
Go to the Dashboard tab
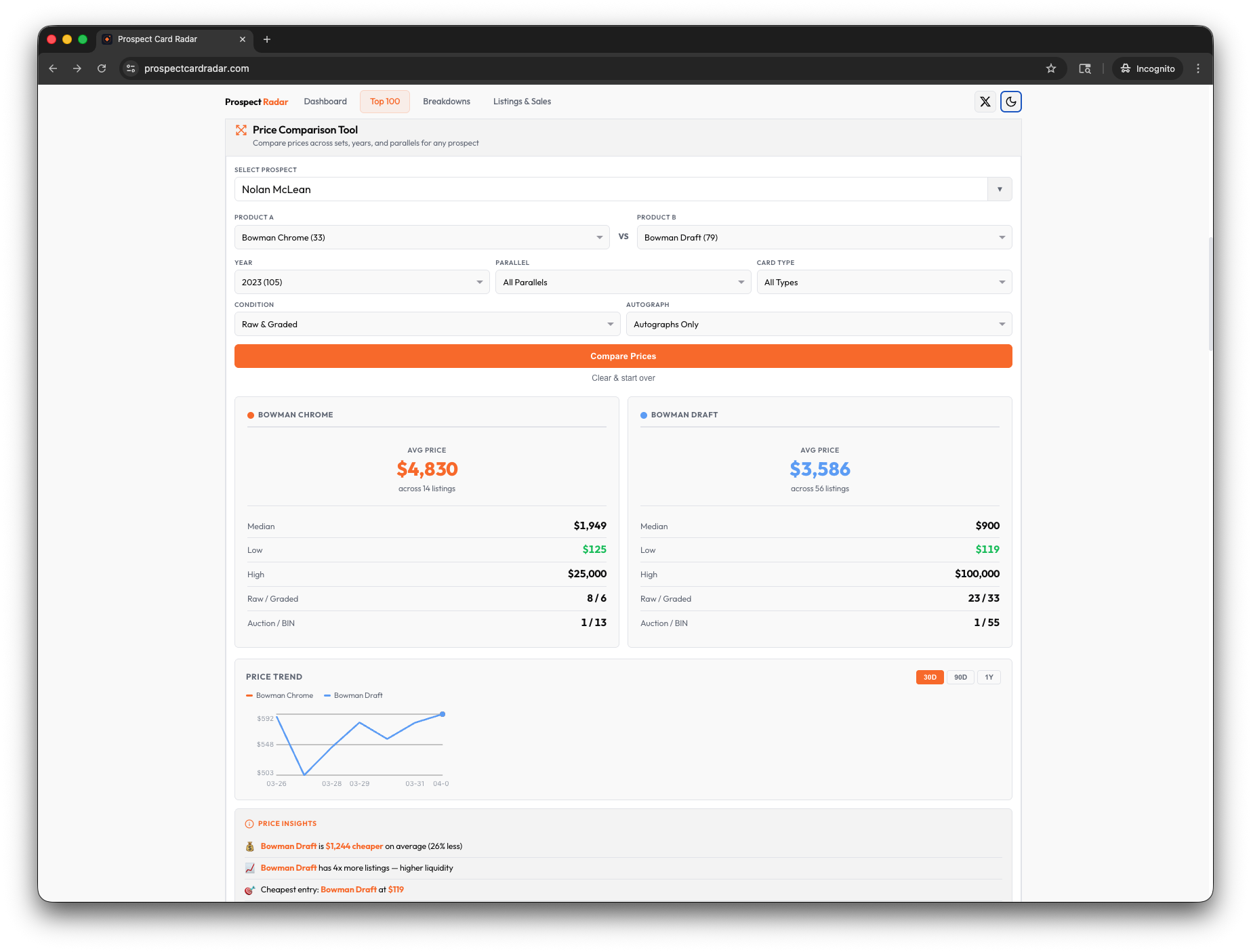click(x=325, y=102)
